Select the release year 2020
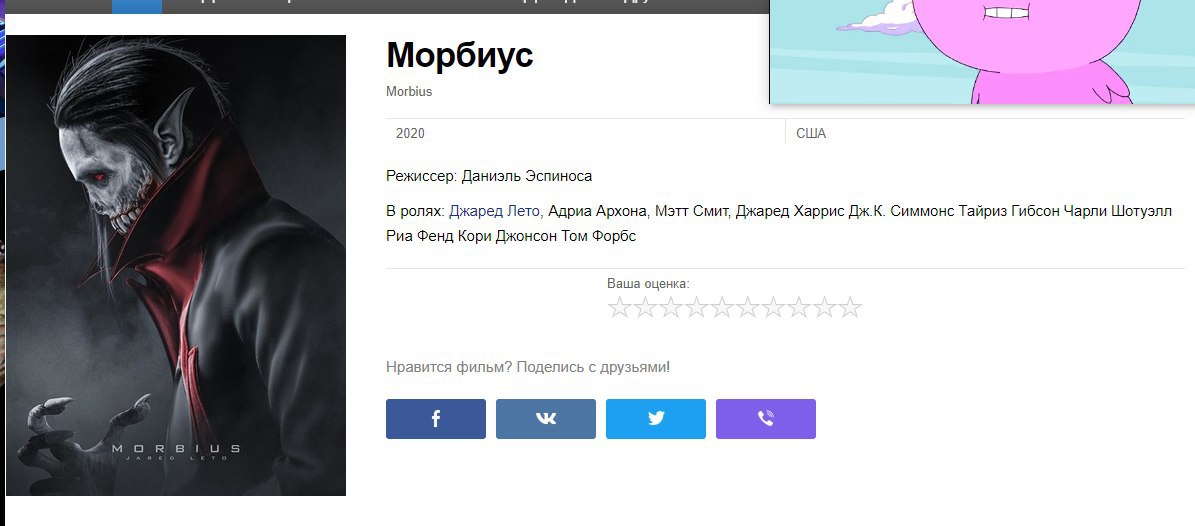Image resolution: width=1195 pixels, height=526 pixels. click(x=410, y=133)
